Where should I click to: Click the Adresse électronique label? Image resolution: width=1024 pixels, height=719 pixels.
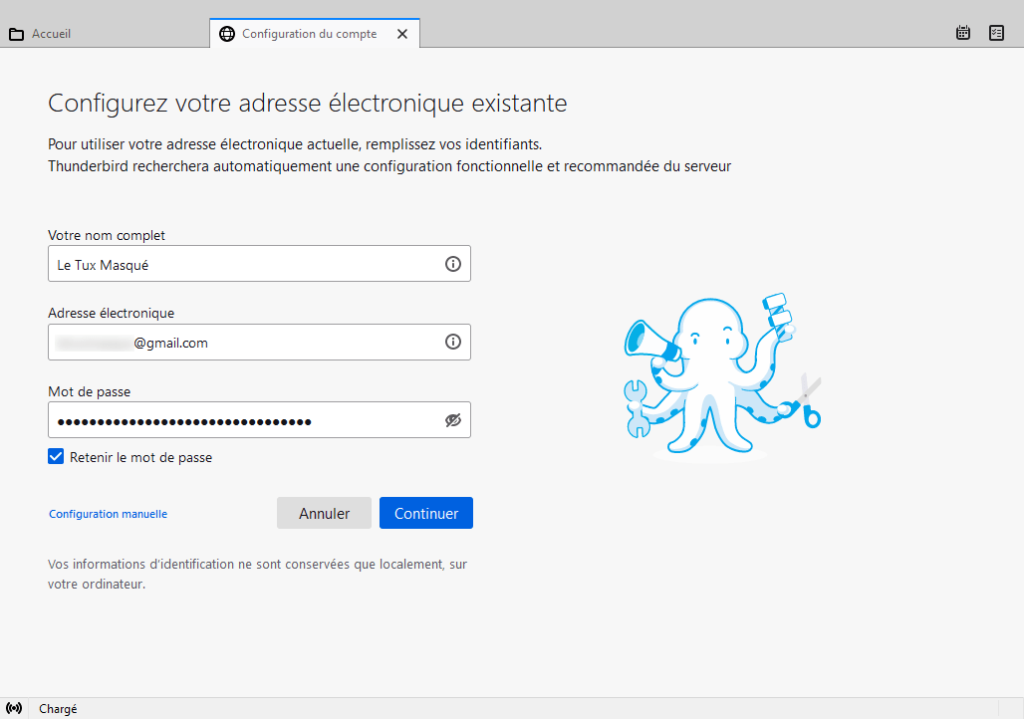click(x=111, y=313)
